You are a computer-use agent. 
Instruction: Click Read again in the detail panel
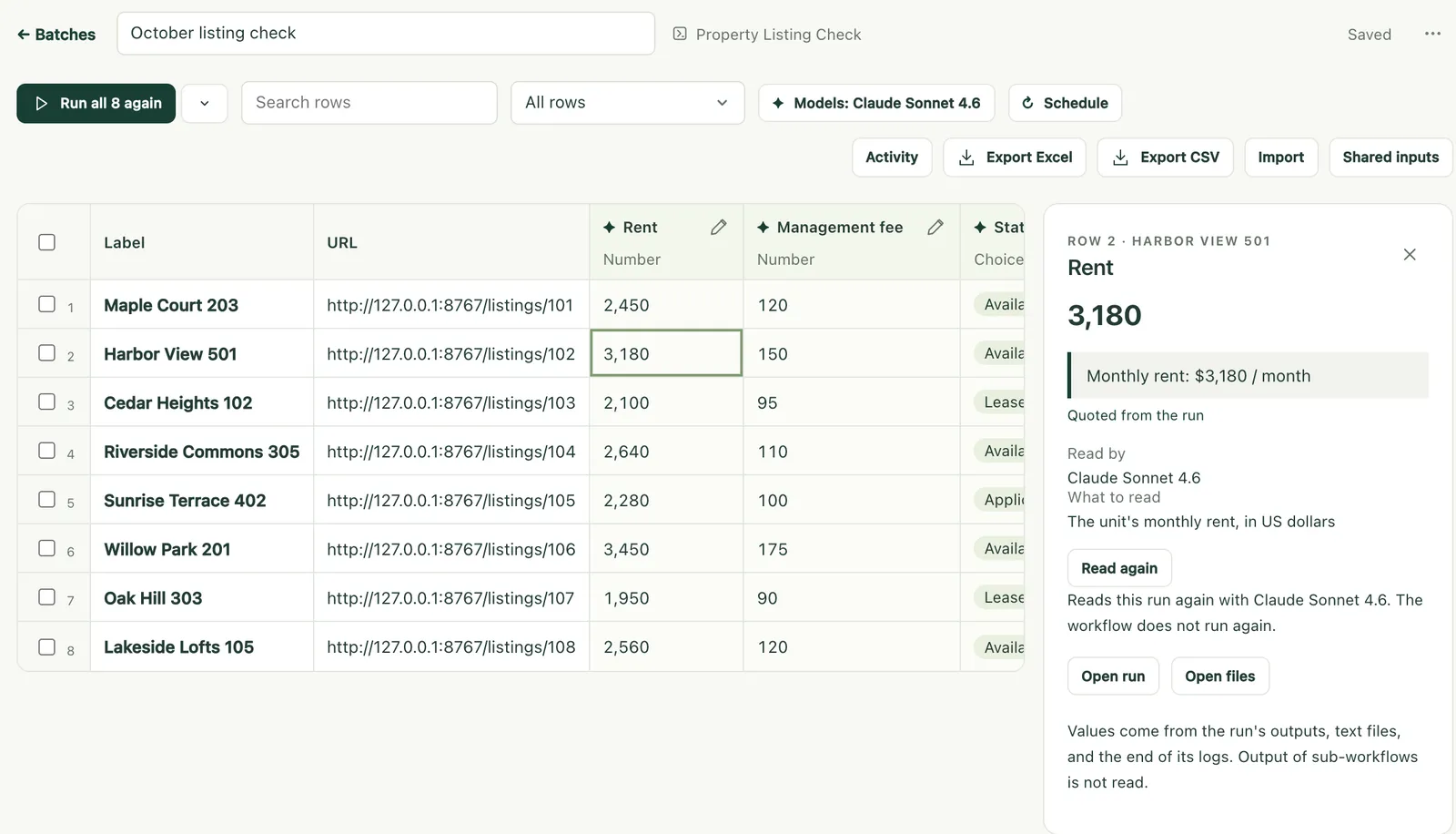coord(1119,568)
